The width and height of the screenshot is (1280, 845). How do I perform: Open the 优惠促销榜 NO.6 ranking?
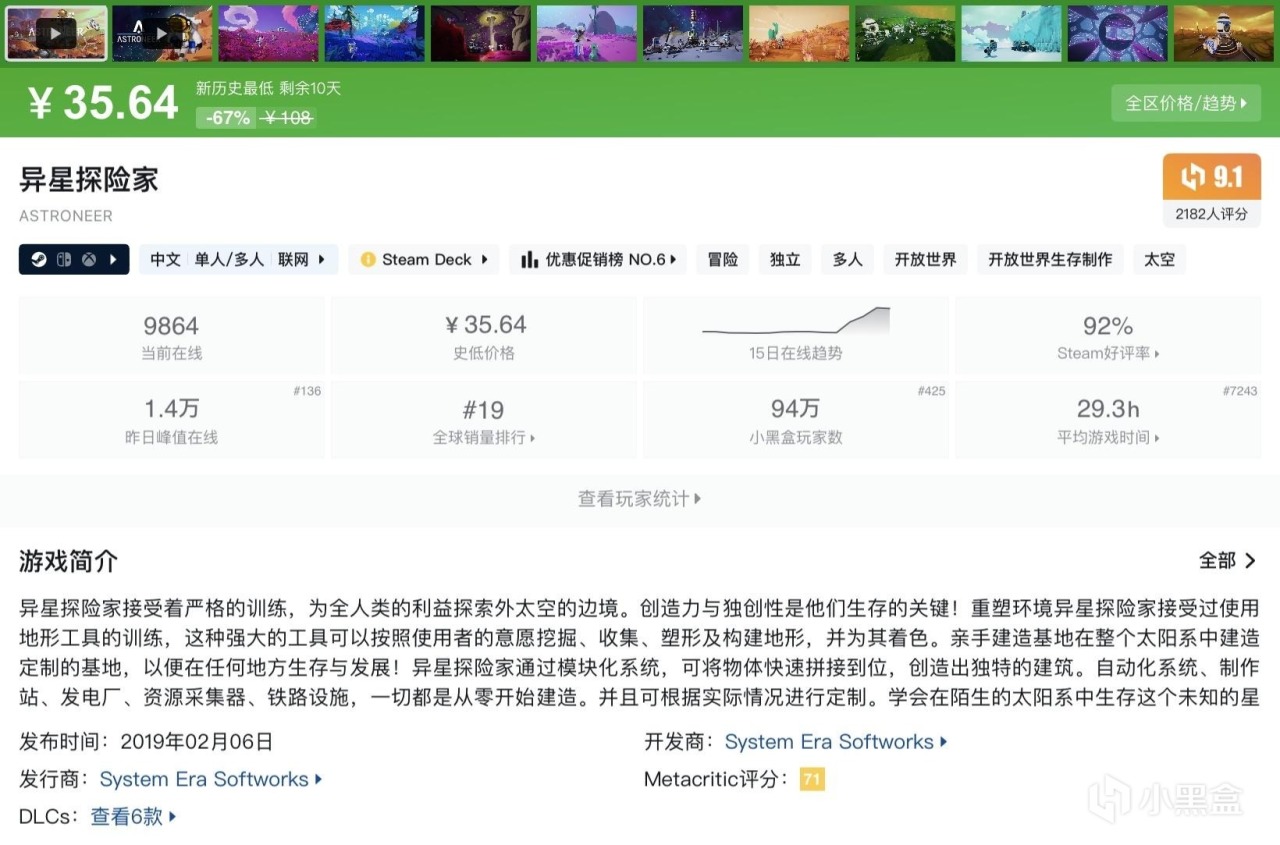598,260
